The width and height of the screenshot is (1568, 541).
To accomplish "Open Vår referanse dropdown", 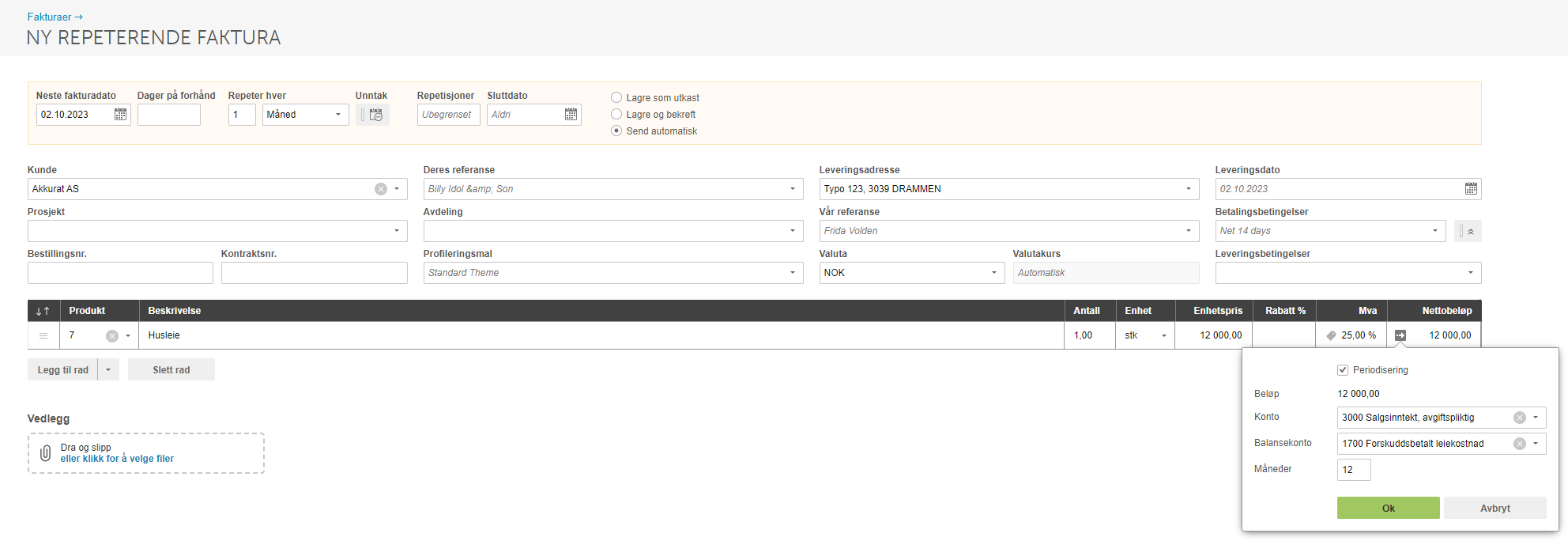I will [x=1188, y=231].
